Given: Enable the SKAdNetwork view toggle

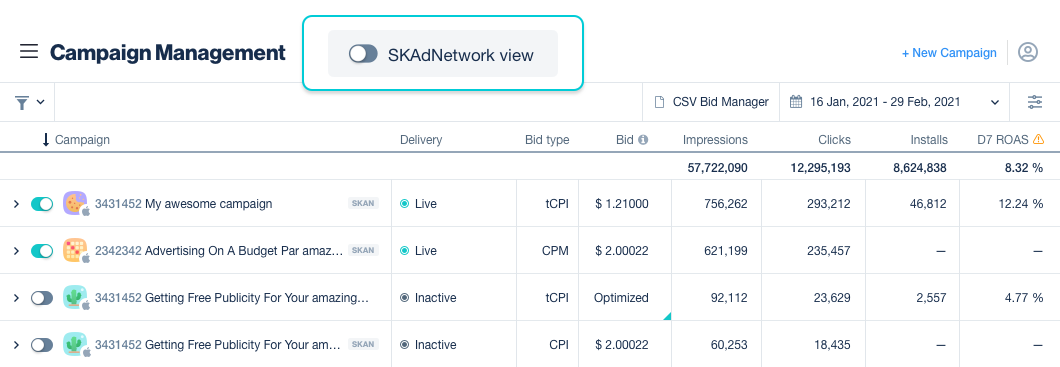Looking at the screenshot, I should 363,54.
